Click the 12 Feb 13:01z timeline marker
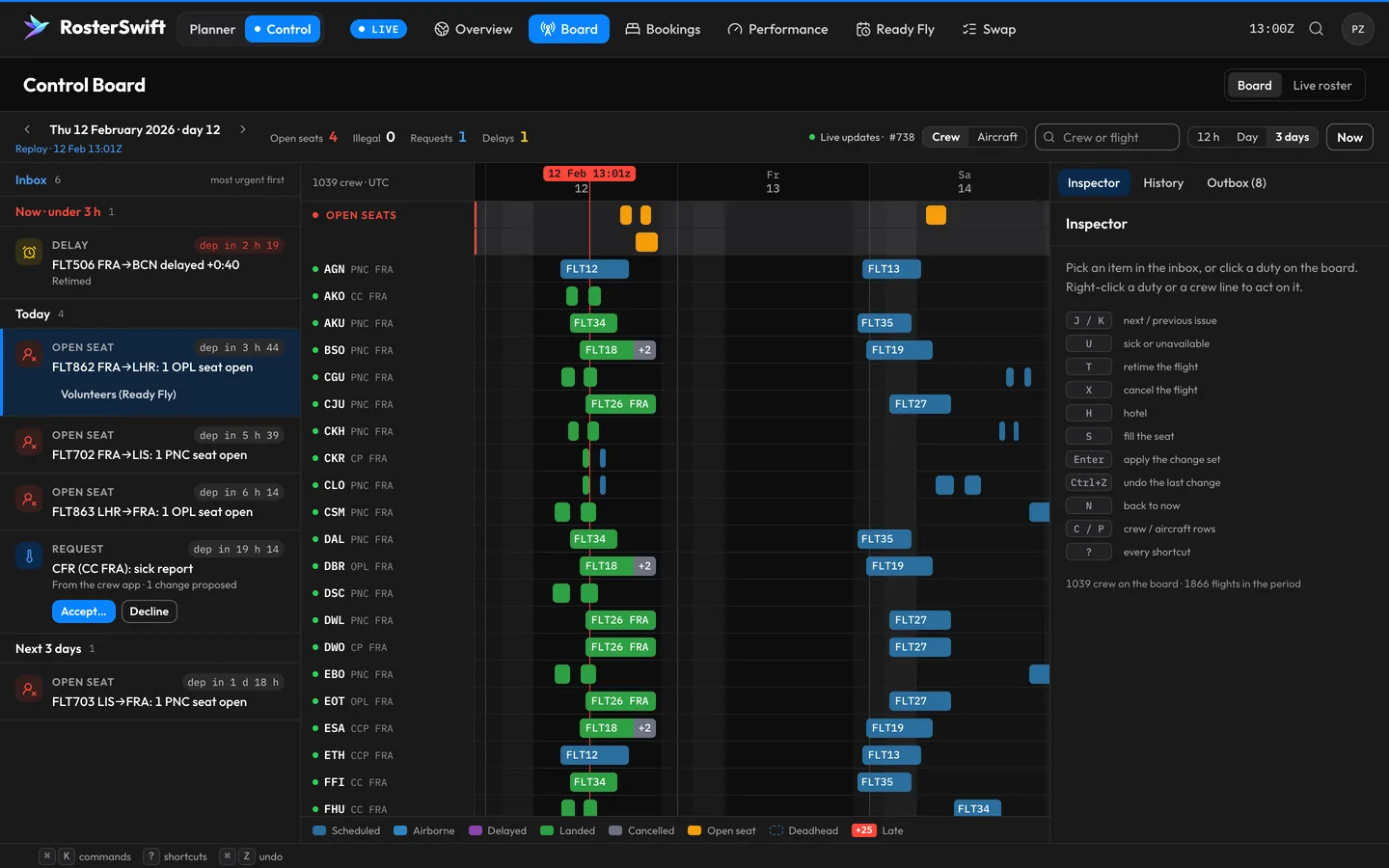Image resolution: width=1389 pixels, height=868 pixels. coord(589,174)
